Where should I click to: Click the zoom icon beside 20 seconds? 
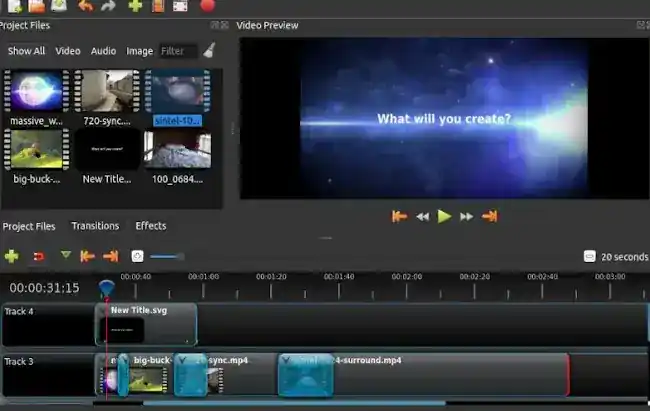point(589,256)
